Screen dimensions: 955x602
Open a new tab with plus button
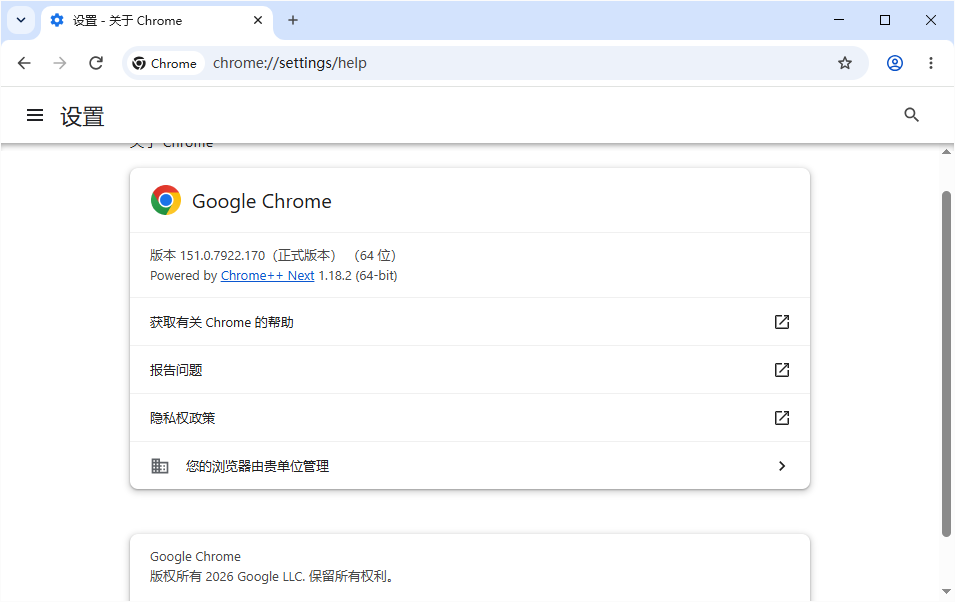coord(293,20)
